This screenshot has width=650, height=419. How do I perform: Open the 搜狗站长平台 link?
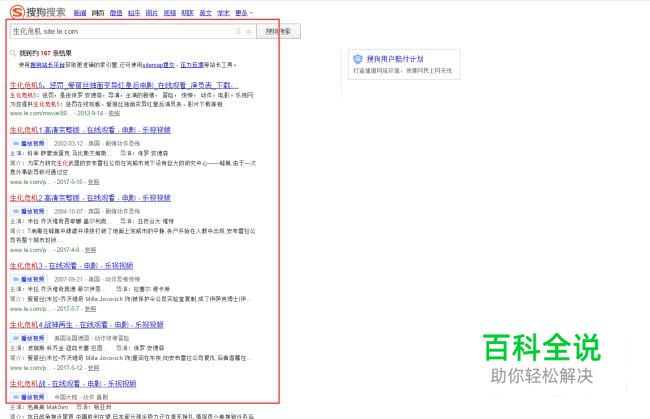pyautogui.click(x=48, y=65)
